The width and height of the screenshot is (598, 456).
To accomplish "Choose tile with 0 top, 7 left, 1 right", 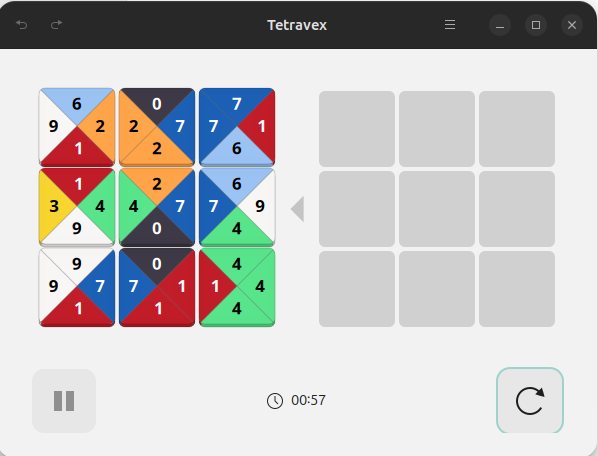I will point(157,287).
